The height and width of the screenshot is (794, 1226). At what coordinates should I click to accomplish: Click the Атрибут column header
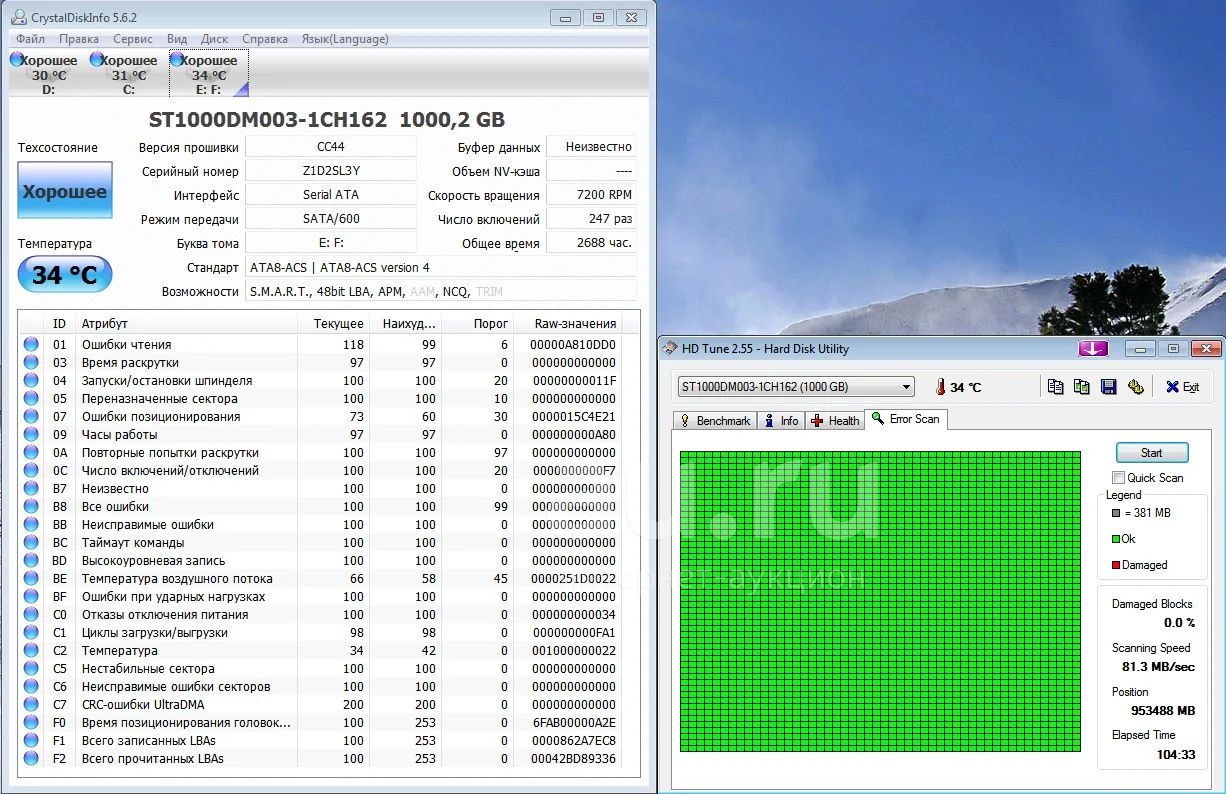click(x=187, y=323)
